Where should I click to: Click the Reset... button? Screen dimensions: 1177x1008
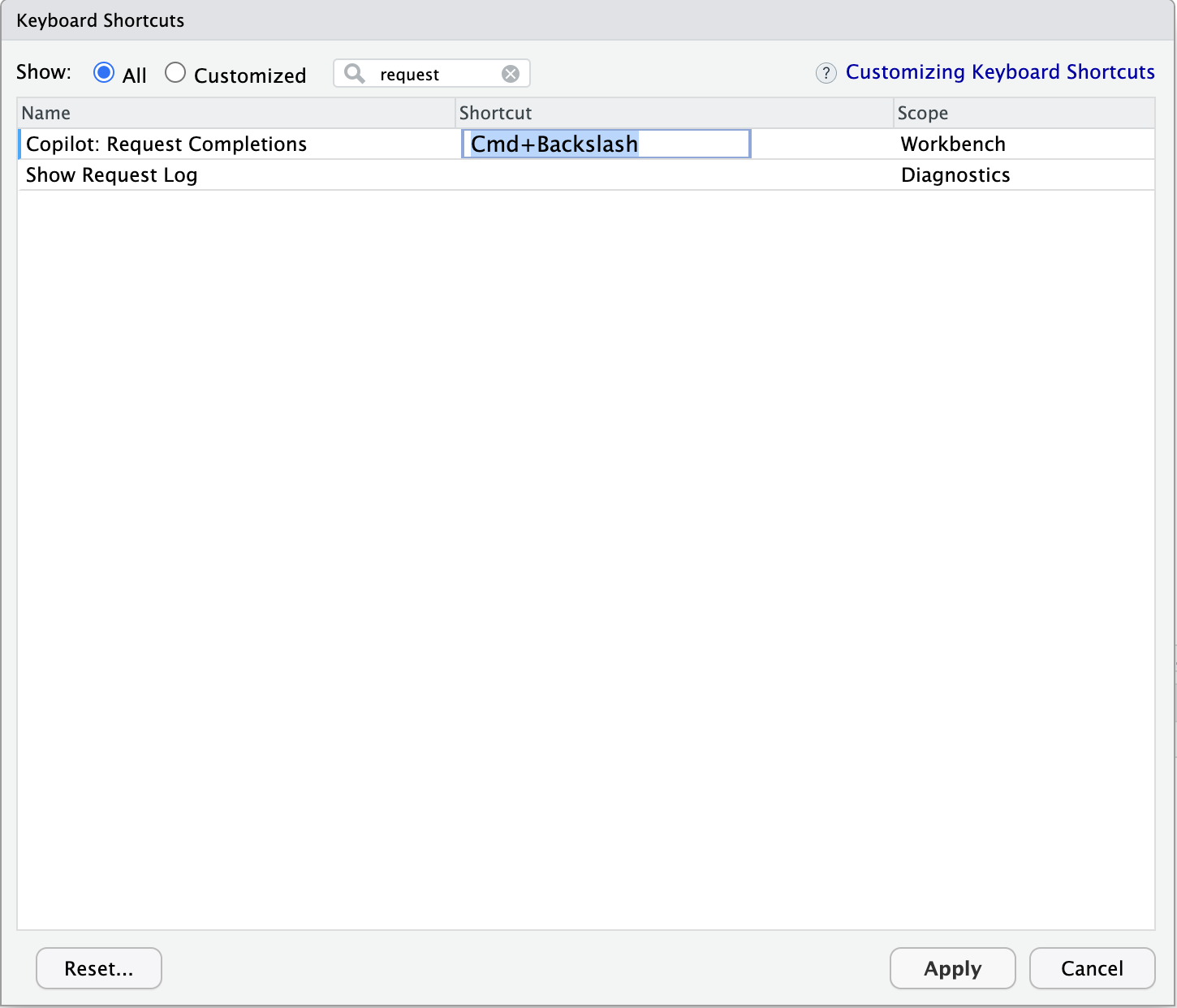(x=99, y=968)
